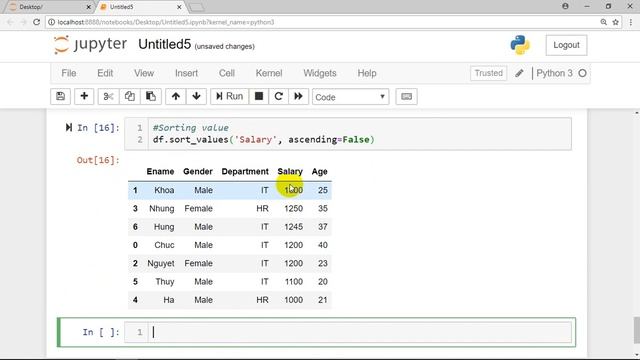Save notebook with the floppy disk icon
Image resolution: width=640 pixels, height=360 pixels.
coord(60,96)
